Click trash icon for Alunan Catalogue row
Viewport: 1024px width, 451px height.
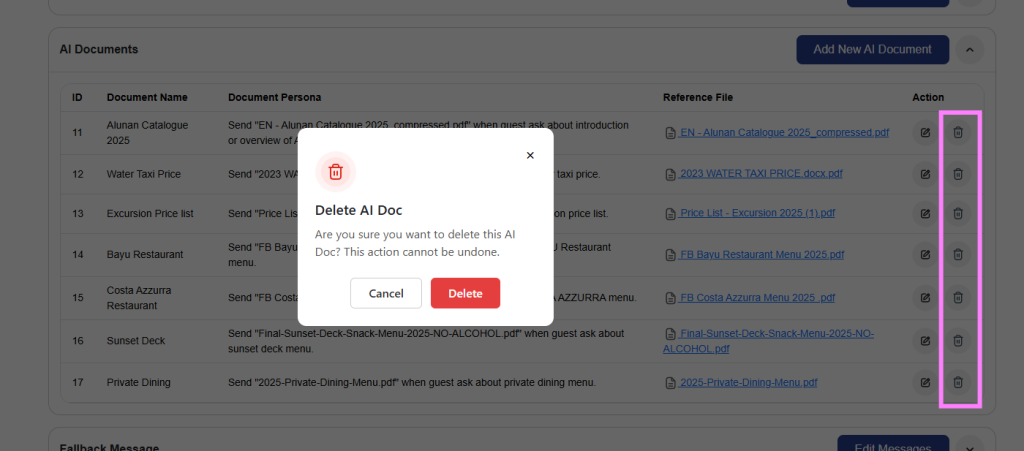click(957, 132)
